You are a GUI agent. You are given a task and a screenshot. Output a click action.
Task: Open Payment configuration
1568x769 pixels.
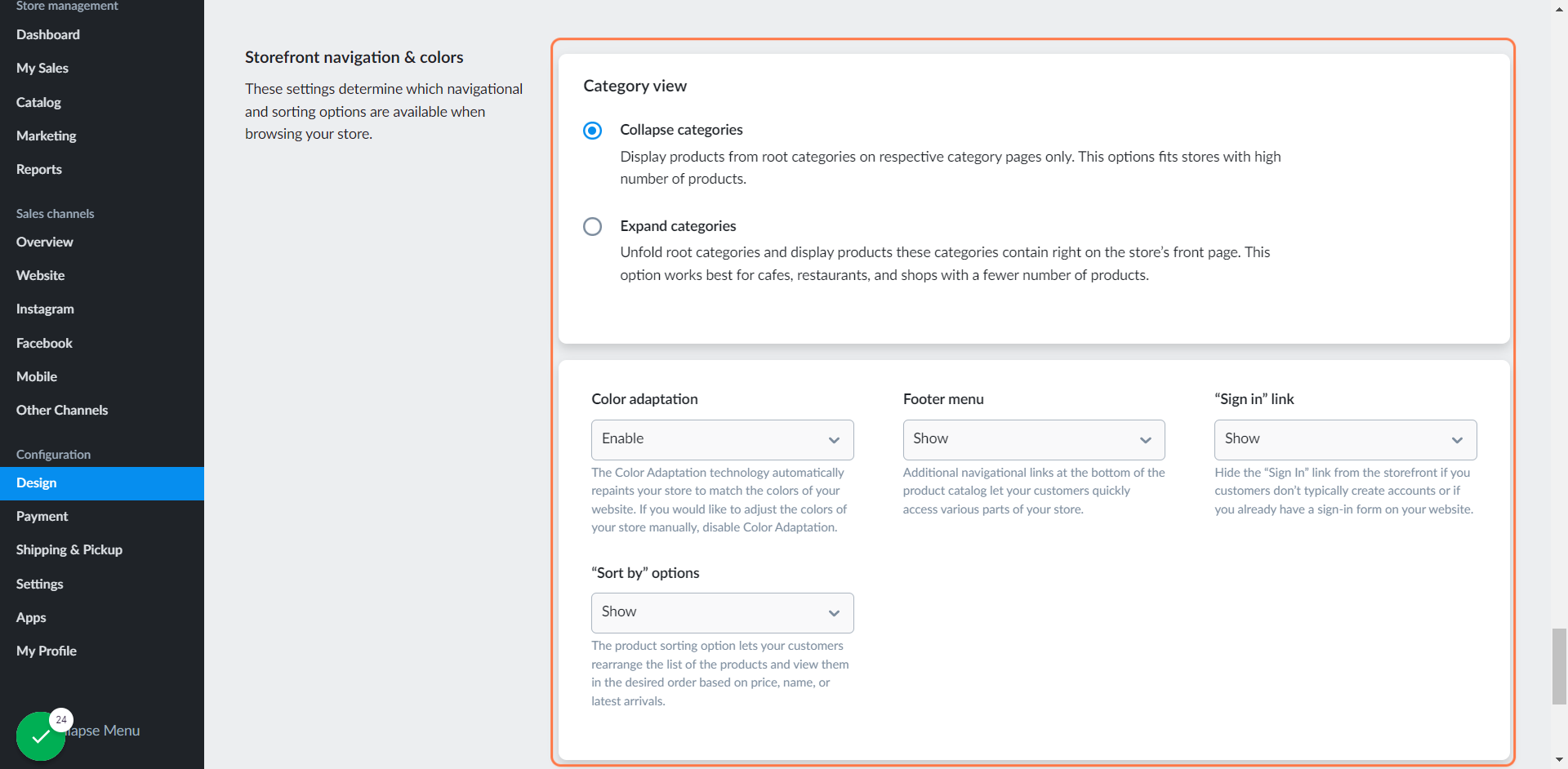point(42,516)
